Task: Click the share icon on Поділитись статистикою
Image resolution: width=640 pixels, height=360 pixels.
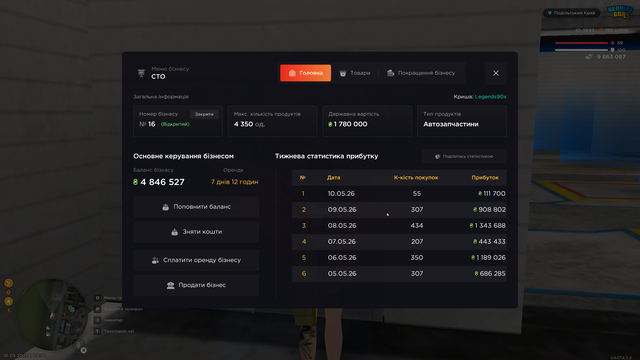Action: [437, 156]
